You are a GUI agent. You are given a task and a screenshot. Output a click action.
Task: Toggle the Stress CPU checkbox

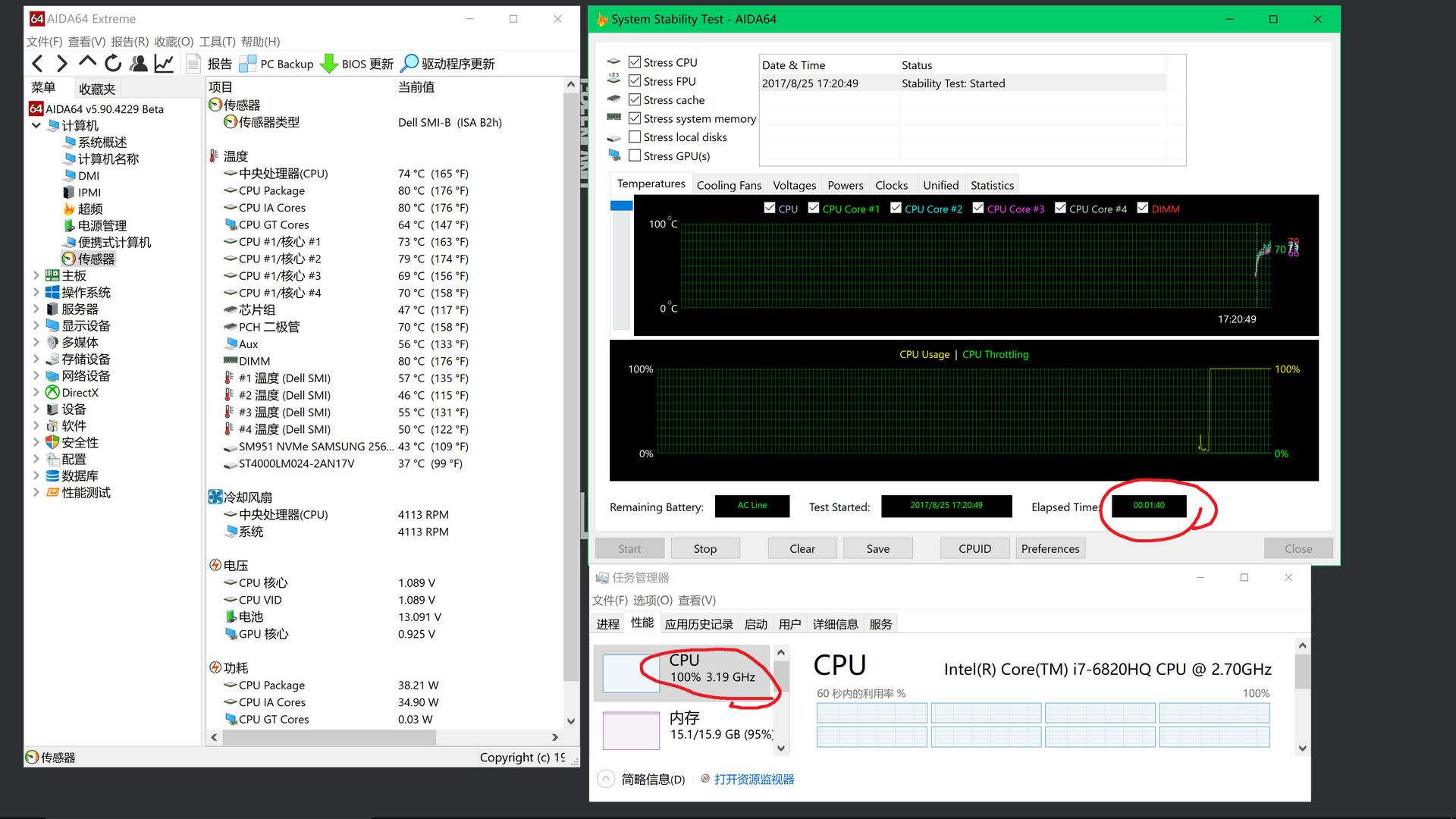[x=634, y=62]
